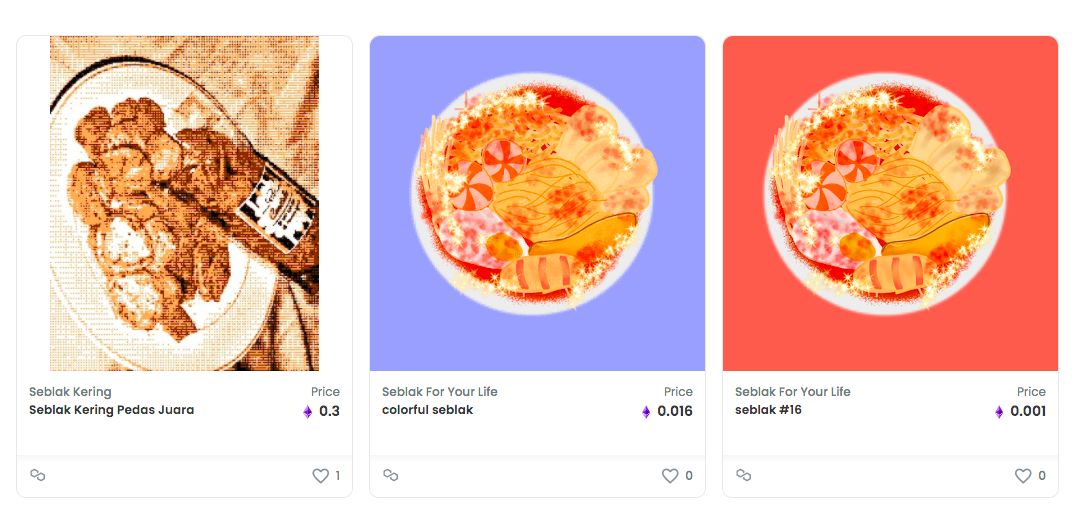Open the seblak #16 item title
Screen dimensions: 1083x517
(768, 410)
